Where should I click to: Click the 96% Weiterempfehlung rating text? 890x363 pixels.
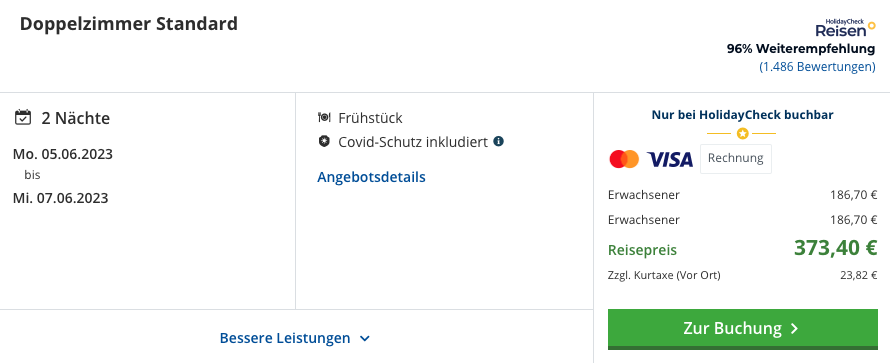pos(801,49)
